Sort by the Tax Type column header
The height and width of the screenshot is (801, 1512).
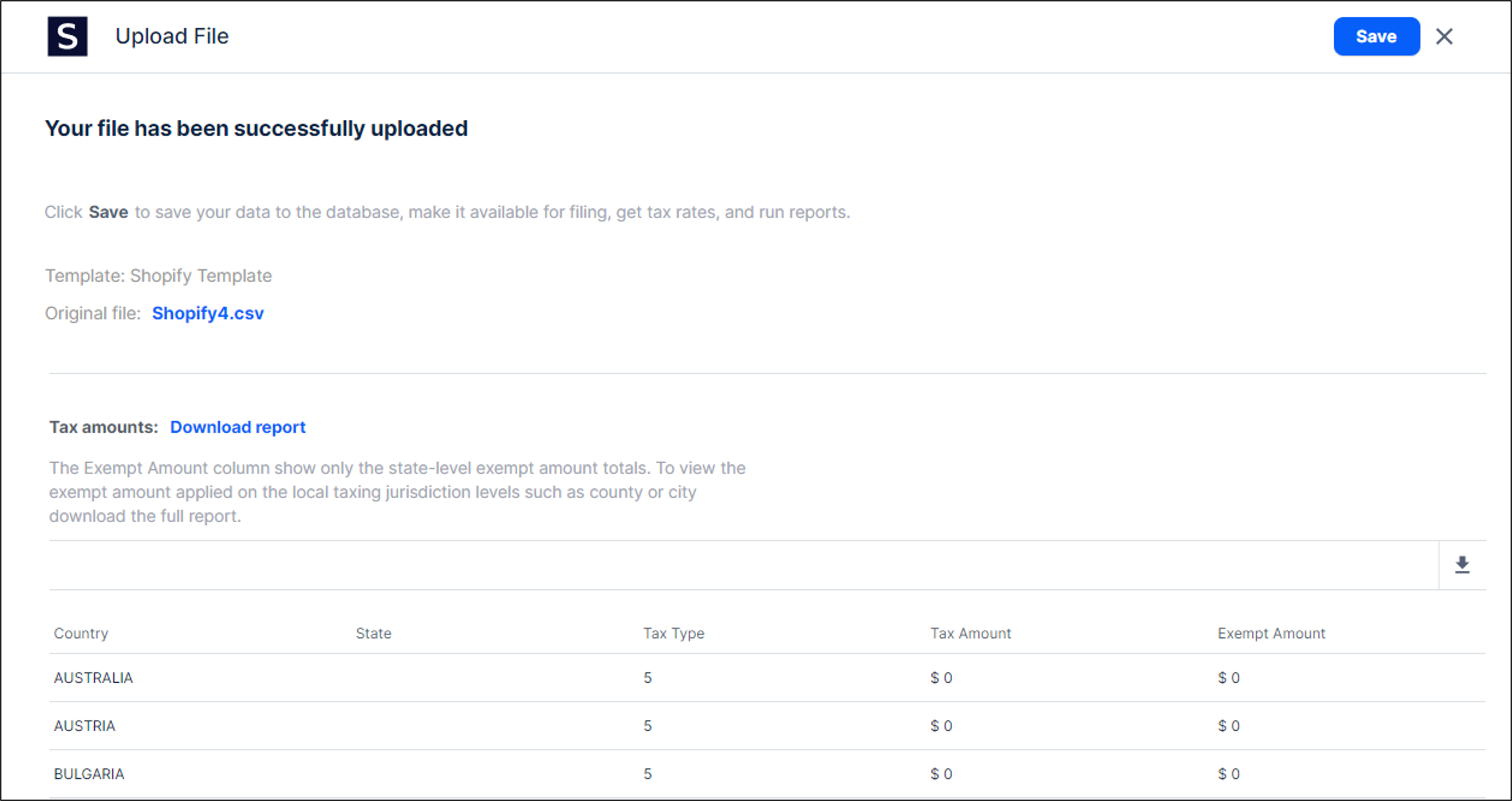click(673, 633)
